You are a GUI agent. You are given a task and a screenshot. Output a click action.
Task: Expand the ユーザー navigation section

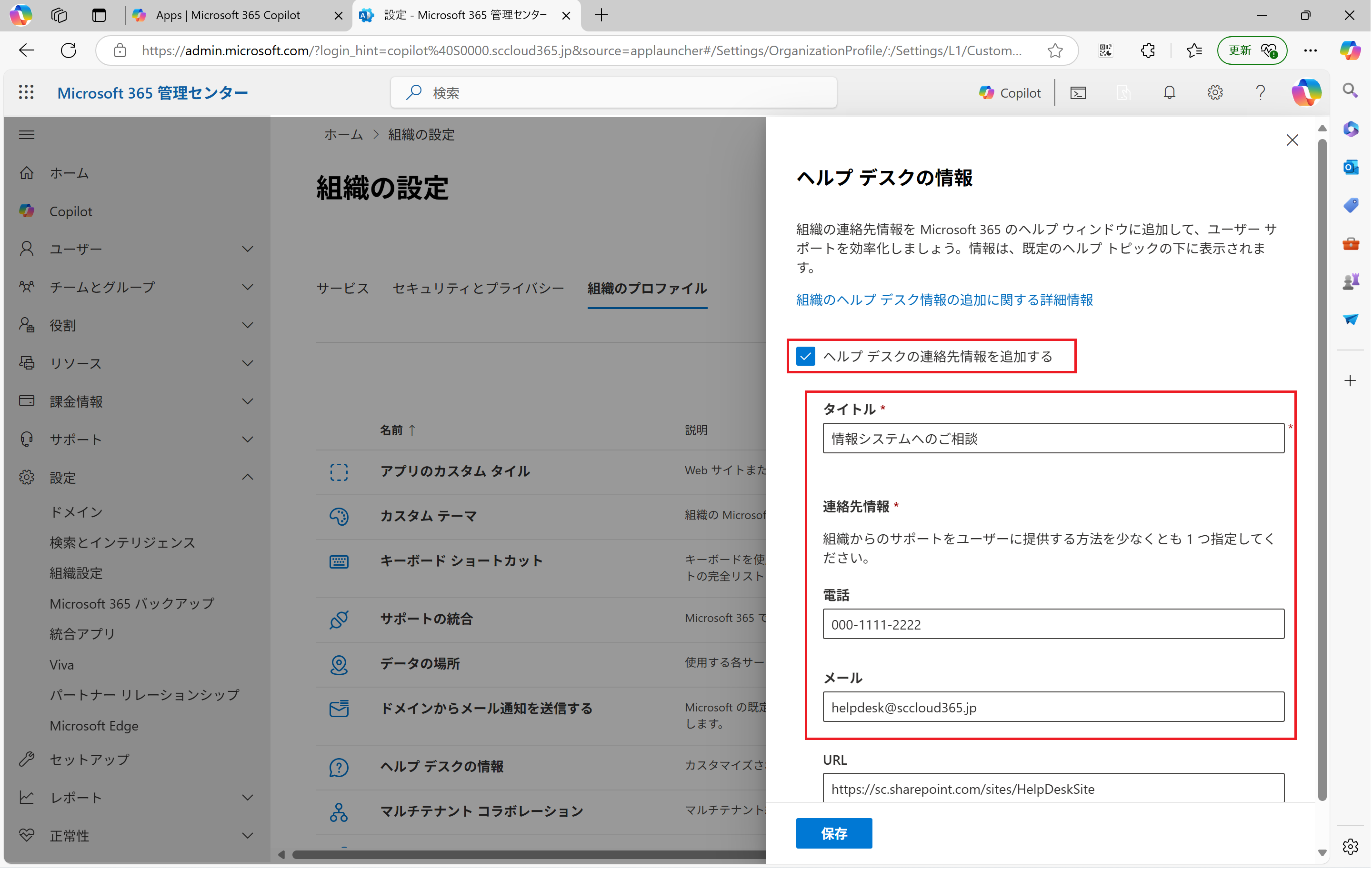pyautogui.click(x=247, y=249)
